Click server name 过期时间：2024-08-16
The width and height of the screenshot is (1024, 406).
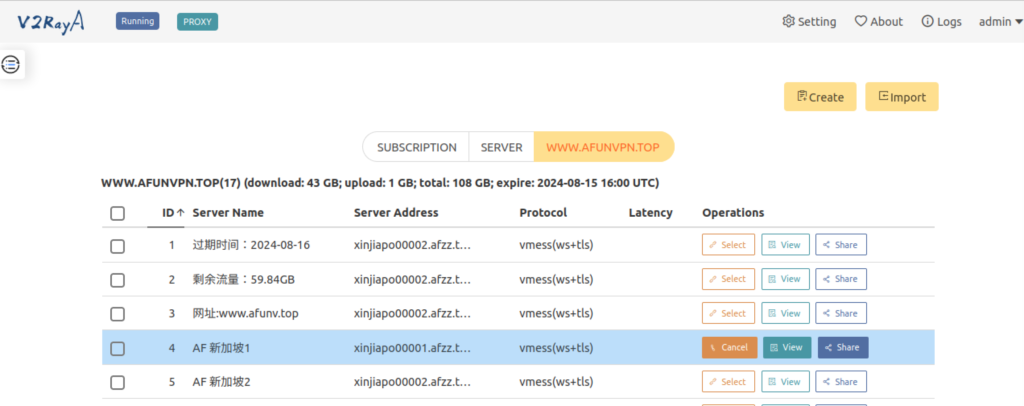pyautogui.click(x=251, y=245)
